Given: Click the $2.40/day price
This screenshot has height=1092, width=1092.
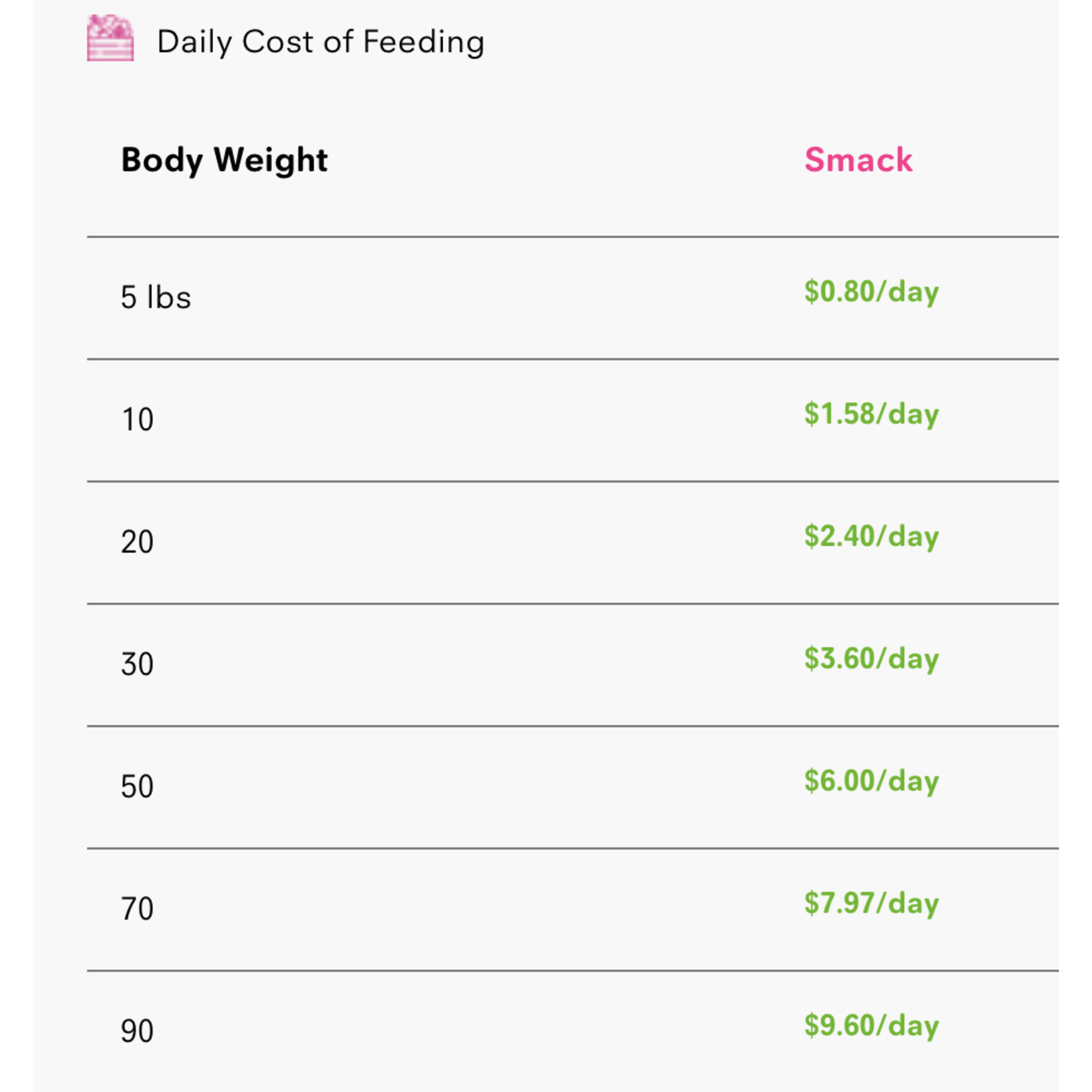Looking at the screenshot, I should click(871, 536).
